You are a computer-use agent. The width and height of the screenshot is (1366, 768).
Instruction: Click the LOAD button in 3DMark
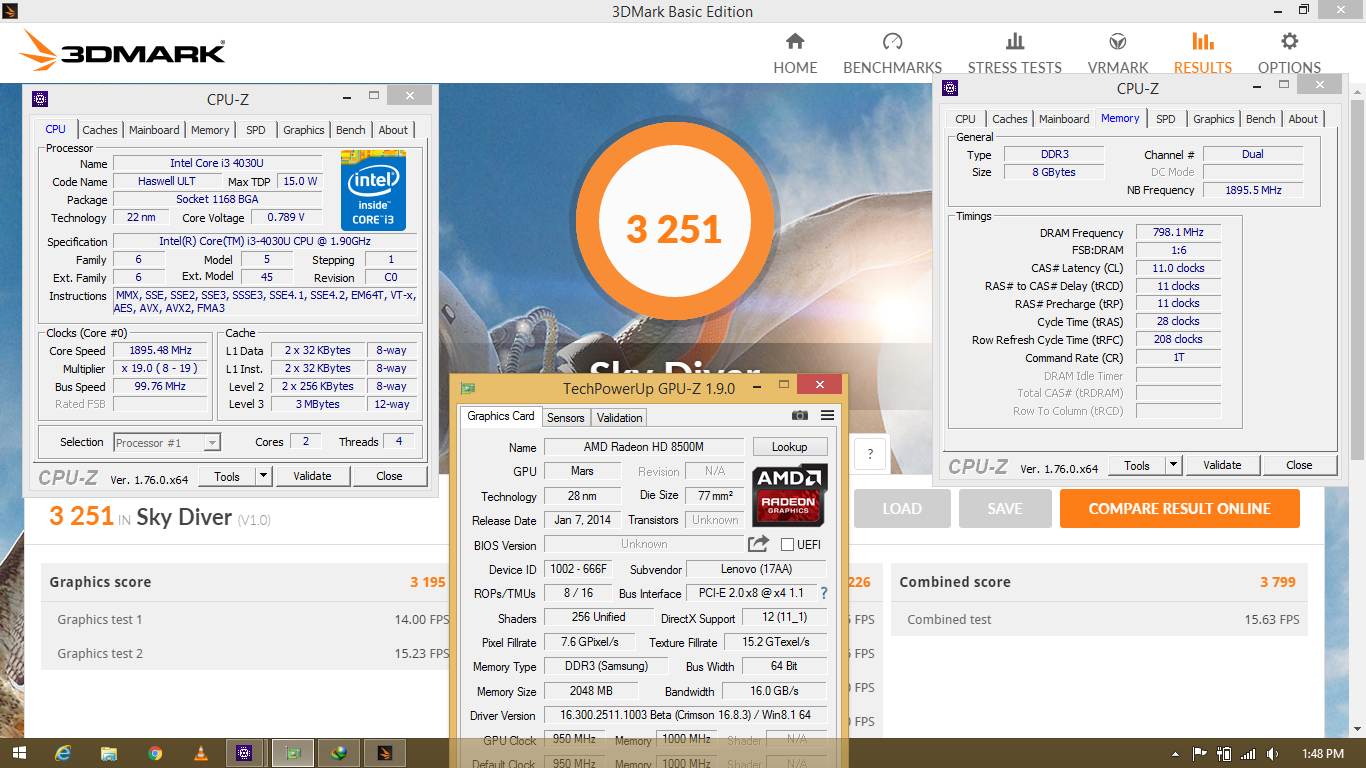tap(902, 508)
